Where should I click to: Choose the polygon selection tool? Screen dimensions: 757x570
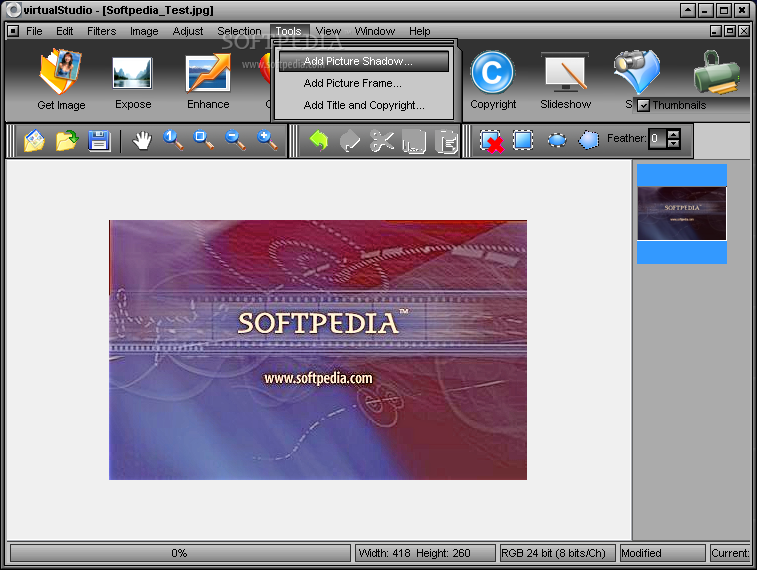[x=589, y=140]
